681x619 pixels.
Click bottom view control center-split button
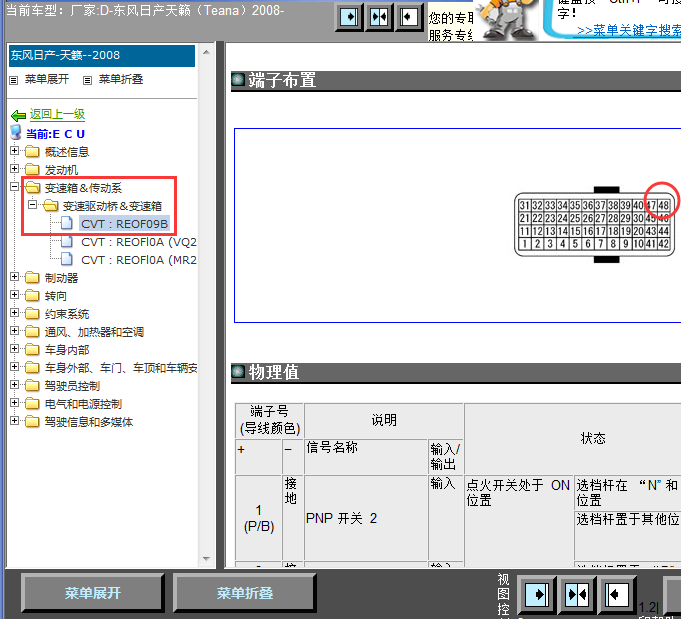click(577, 594)
